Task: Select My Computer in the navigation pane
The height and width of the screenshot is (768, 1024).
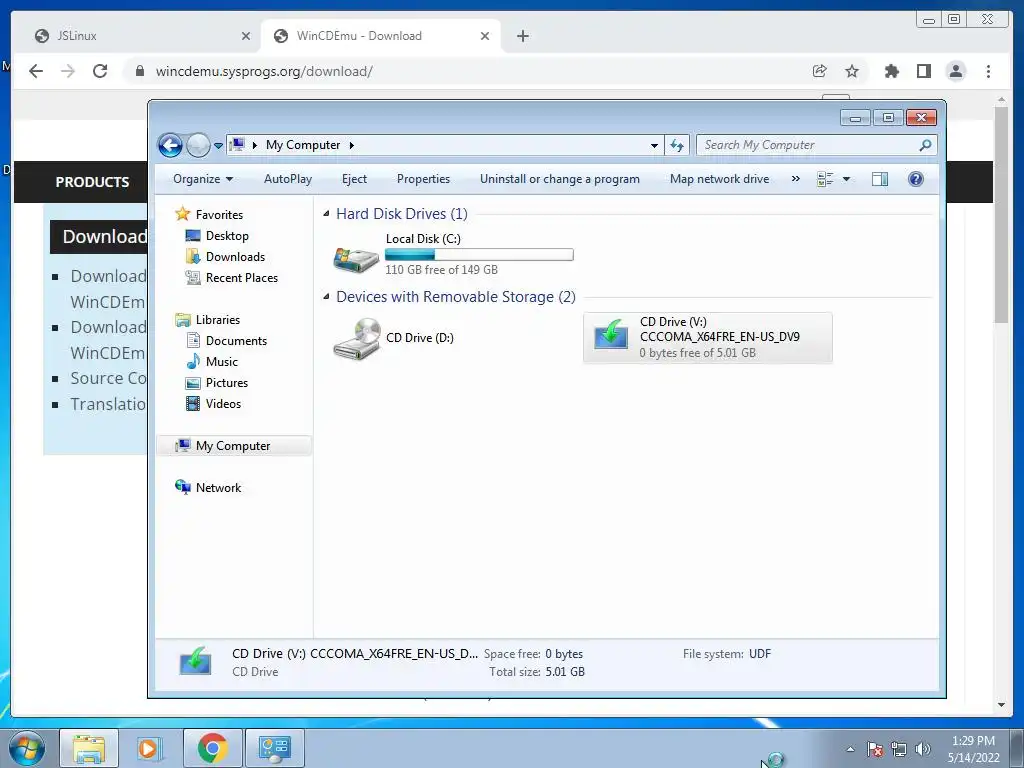Action: (232, 445)
